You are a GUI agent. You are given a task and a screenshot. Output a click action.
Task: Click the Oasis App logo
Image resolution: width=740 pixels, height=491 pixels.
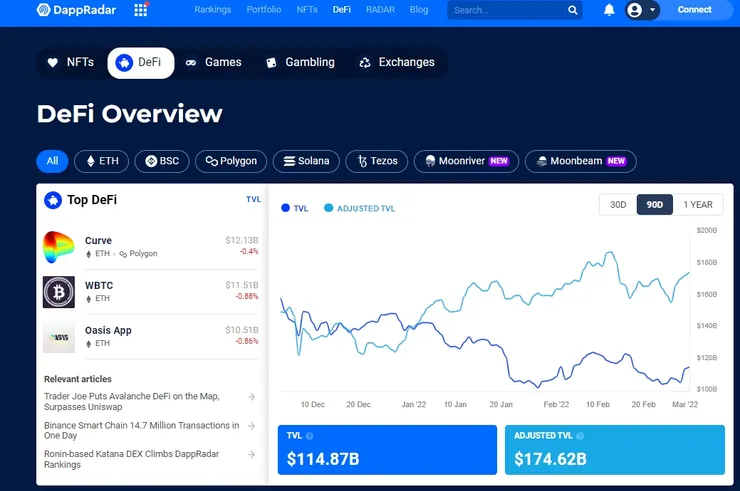point(59,337)
